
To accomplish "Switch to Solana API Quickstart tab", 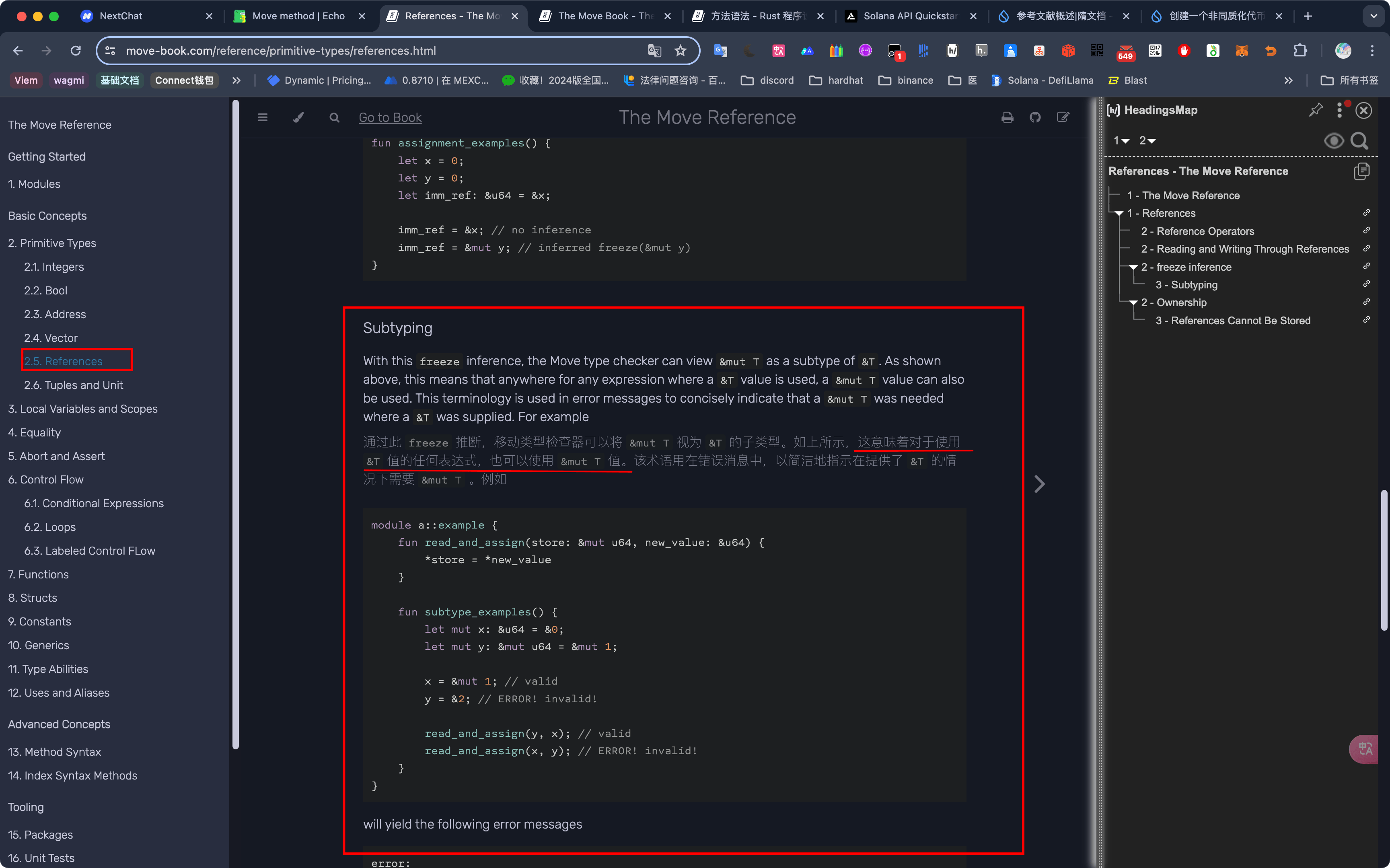I will [x=911, y=16].
